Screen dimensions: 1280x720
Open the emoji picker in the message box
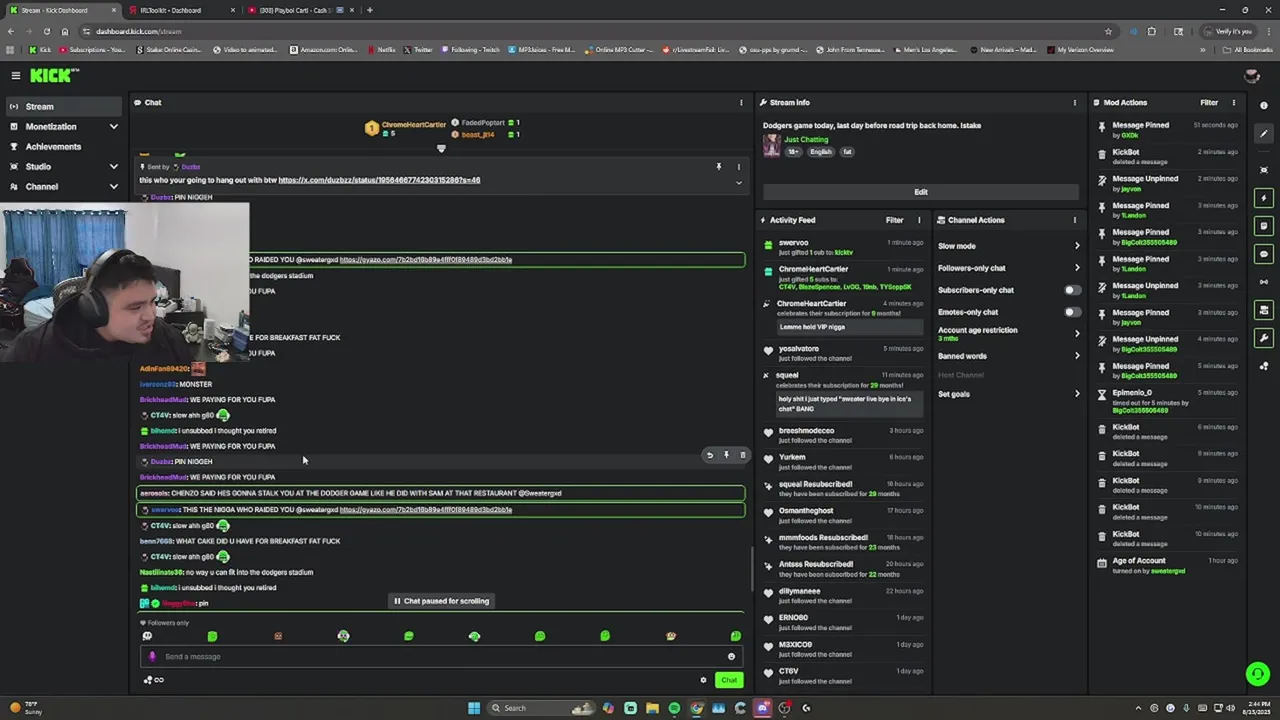coord(731,657)
